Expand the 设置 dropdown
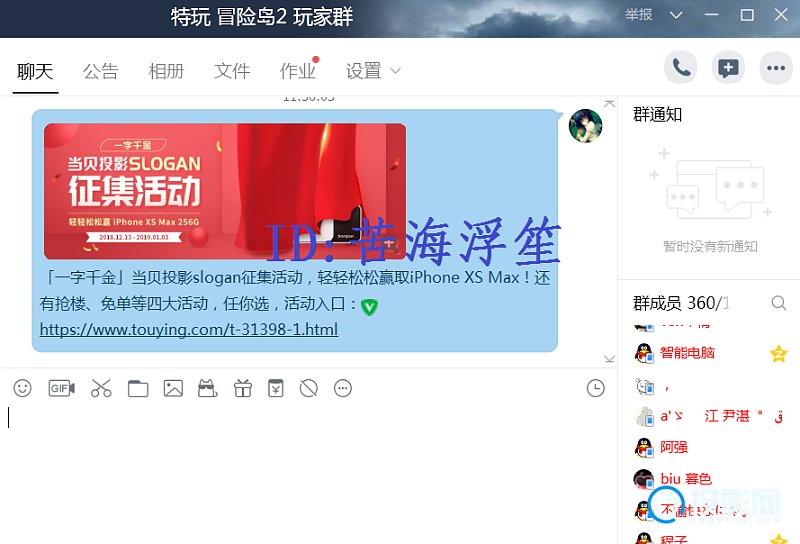Screen dimensions: 800x544 373,71
